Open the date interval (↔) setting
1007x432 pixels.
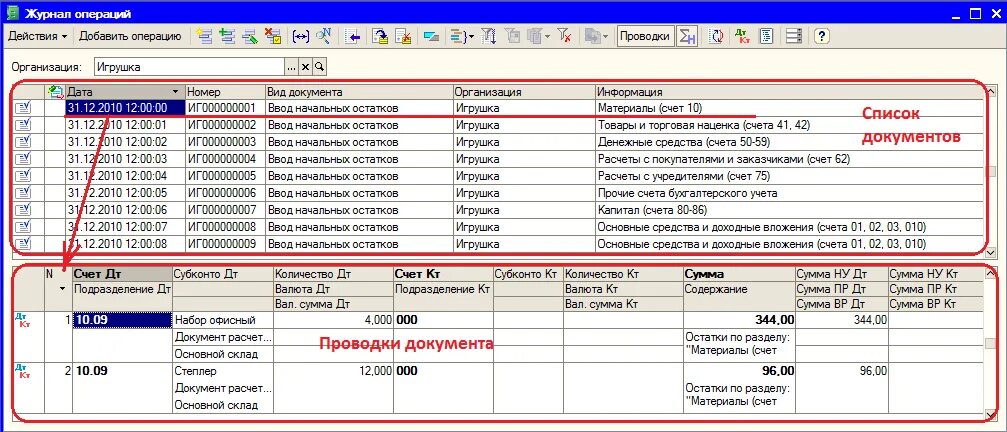click(301, 37)
